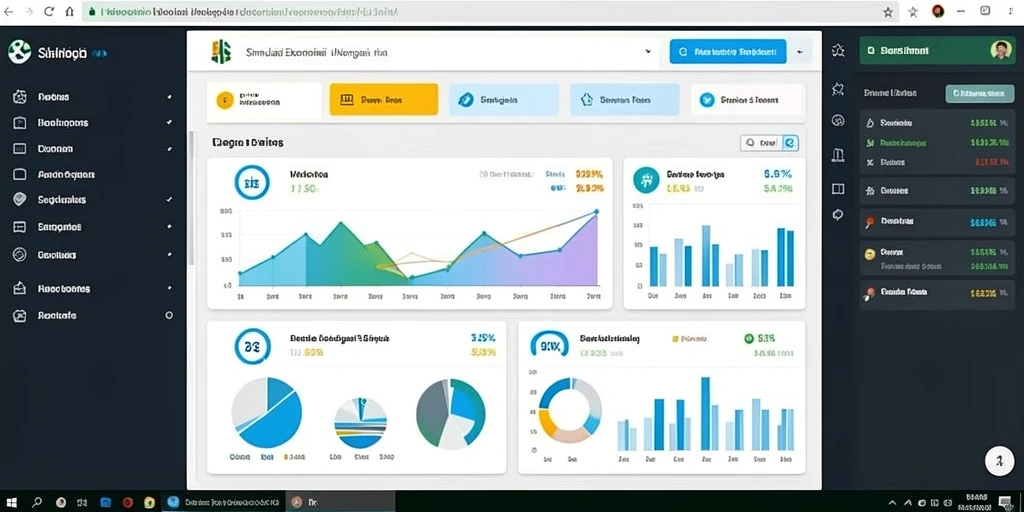Open the small arrow dropdown beside the blue header button
This screenshot has height=512, width=1024.
coord(801,51)
